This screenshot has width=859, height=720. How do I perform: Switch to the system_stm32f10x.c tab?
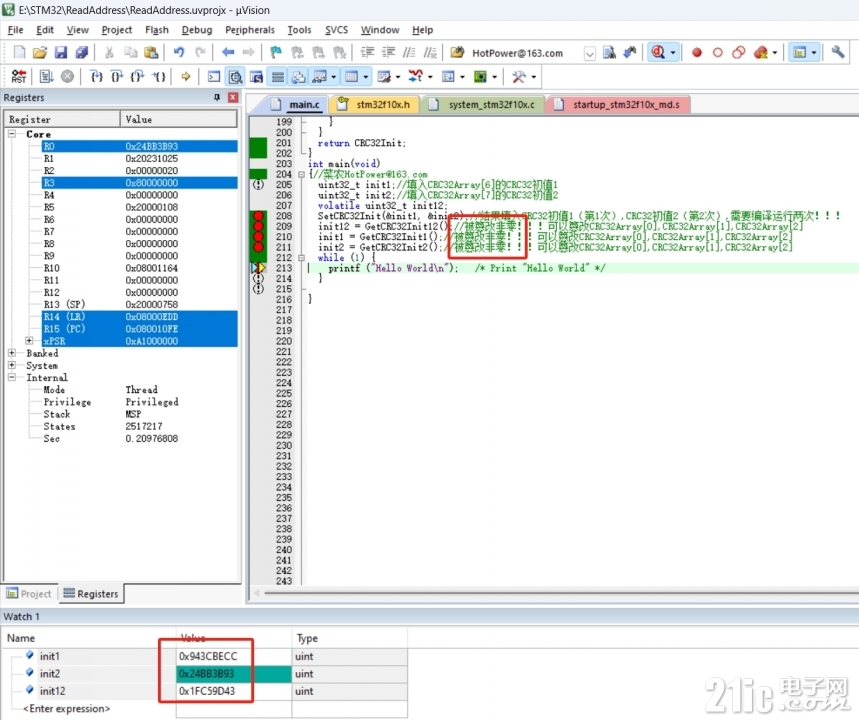pos(483,104)
